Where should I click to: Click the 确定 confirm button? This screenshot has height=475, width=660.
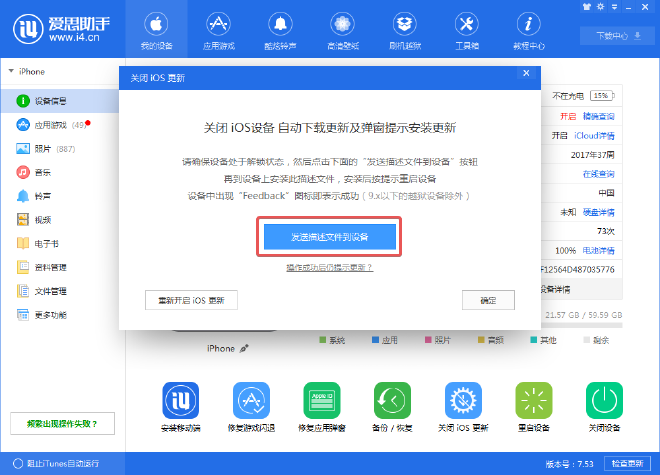click(x=488, y=300)
